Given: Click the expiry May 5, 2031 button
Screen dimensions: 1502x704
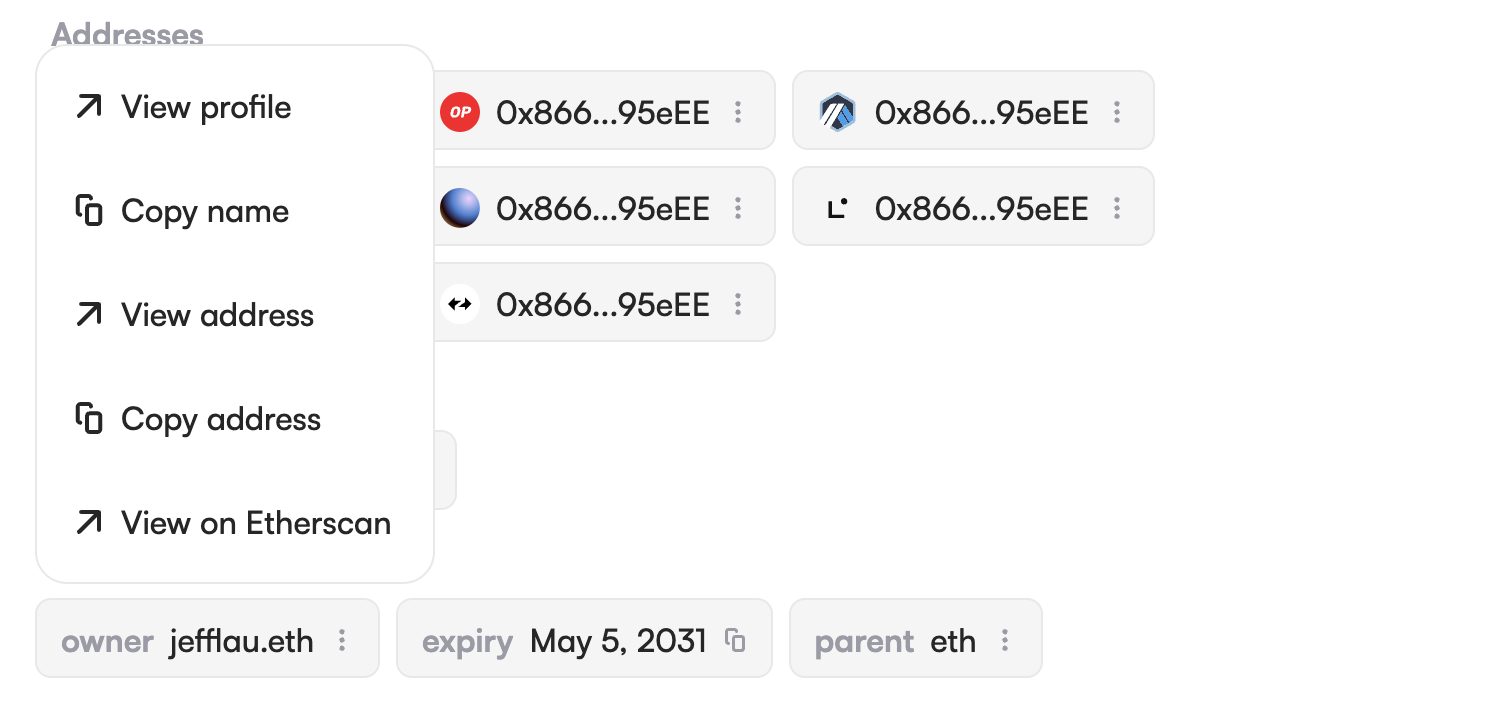Looking at the screenshot, I should click(x=570, y=640).
